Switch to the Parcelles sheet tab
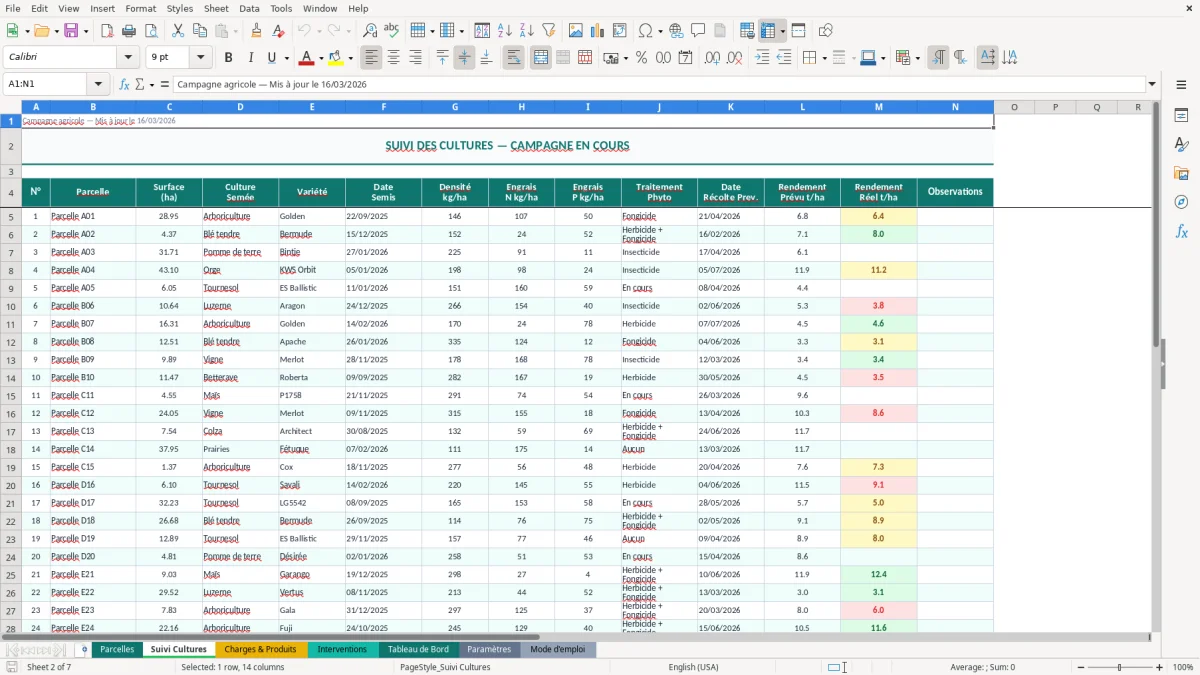 117,649
